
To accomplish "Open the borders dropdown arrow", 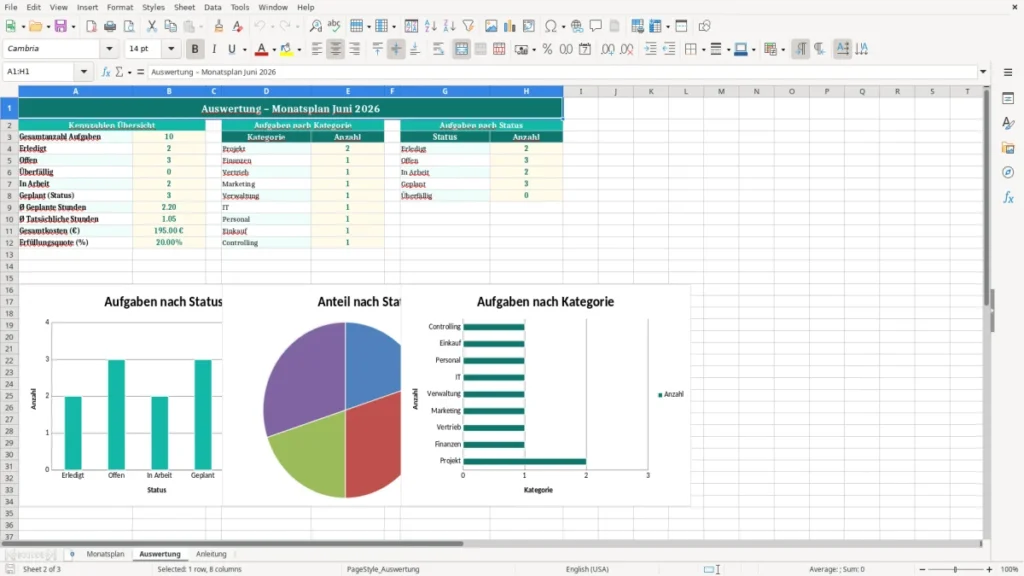I will [x=703, y=50].
